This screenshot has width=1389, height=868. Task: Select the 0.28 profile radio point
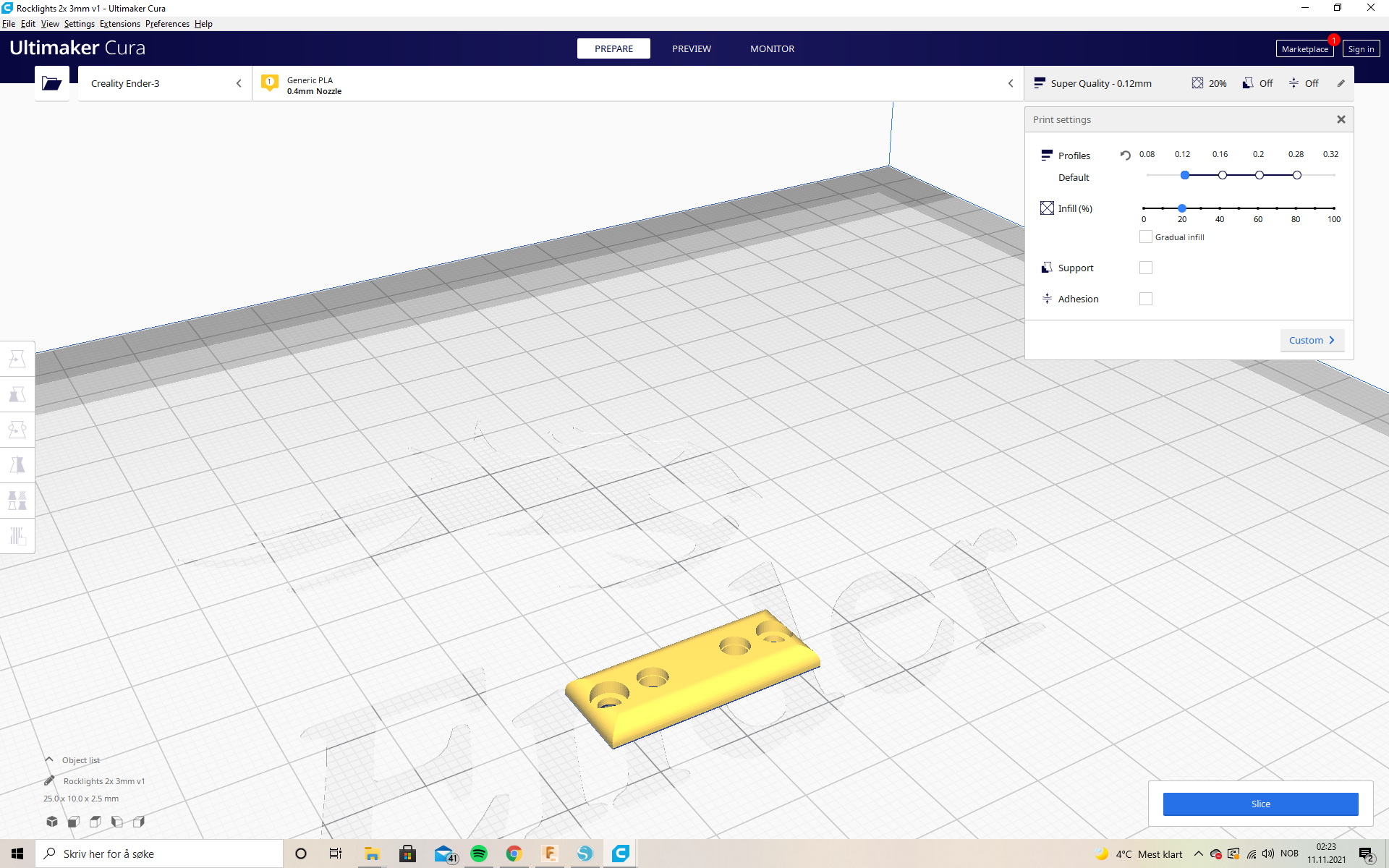[x=1297, y=175]
